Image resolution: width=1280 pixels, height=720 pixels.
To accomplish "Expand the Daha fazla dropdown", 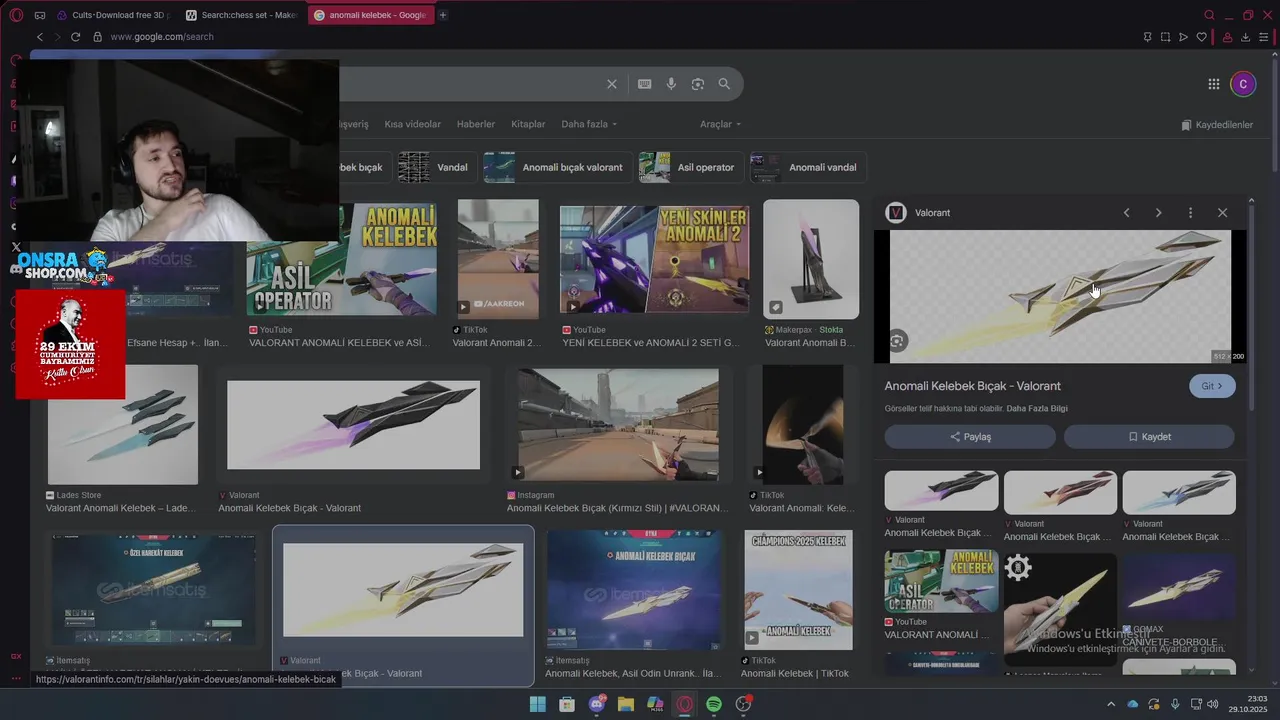I will 589,124.
